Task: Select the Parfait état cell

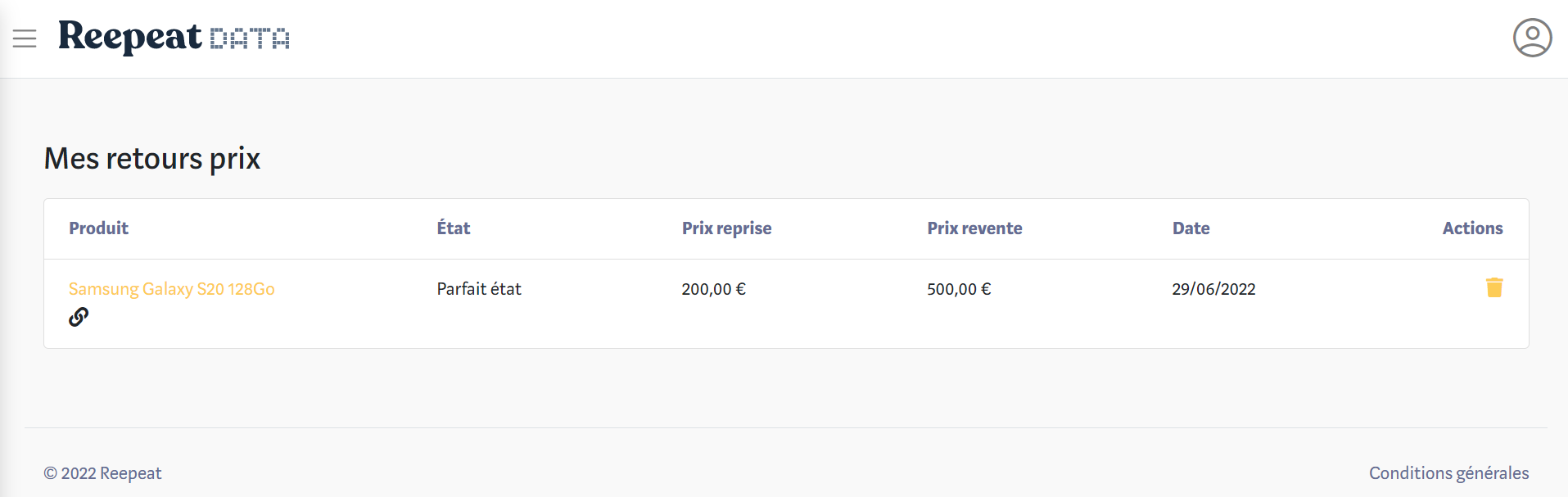Action: coord(479,289)
